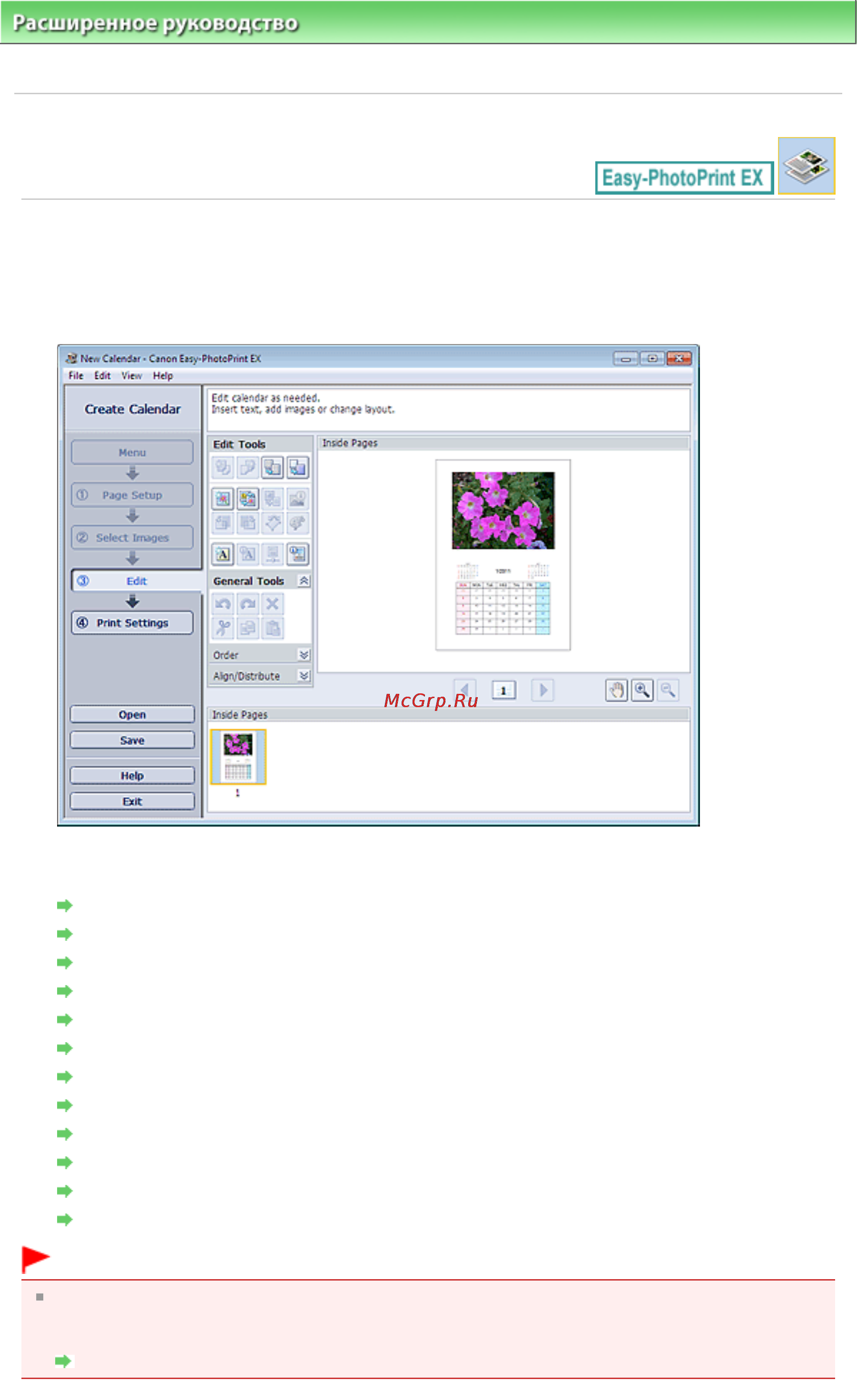This screenshot has width=857, height=1400.
Task: Click the zoom out magnifier icon
Action: (668, 690)
